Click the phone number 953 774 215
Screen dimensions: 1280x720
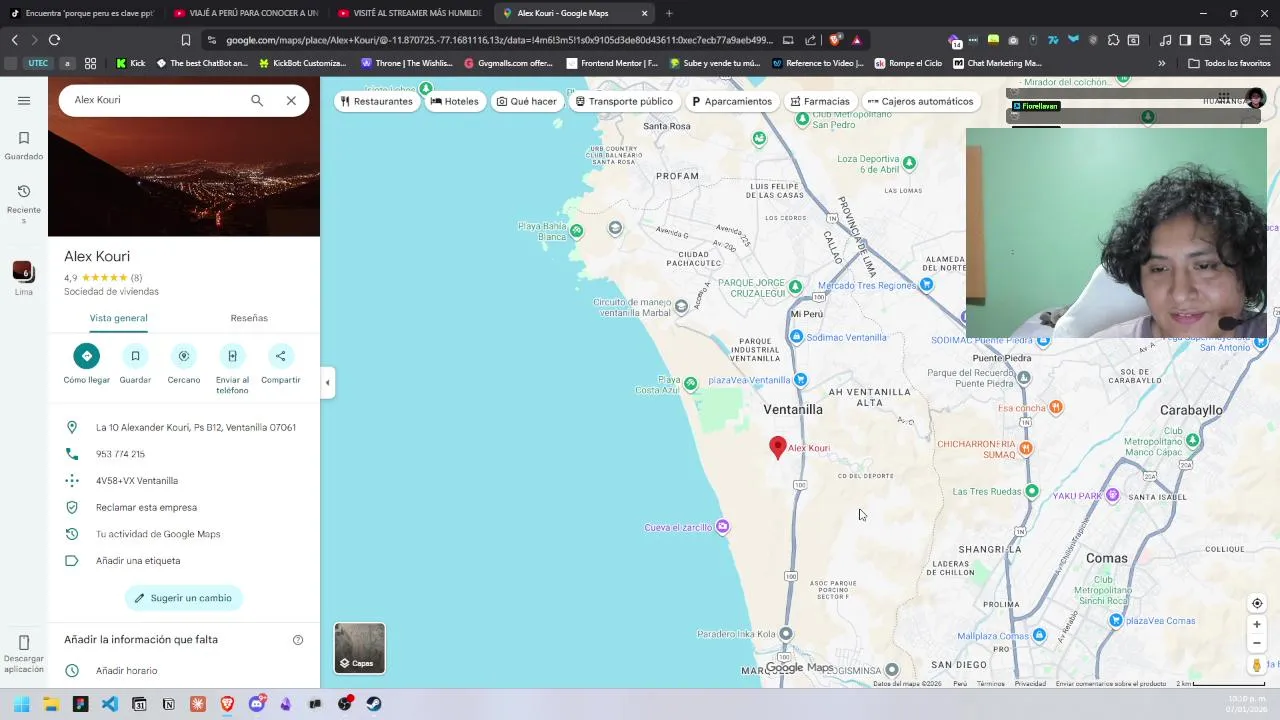(120, 454)
